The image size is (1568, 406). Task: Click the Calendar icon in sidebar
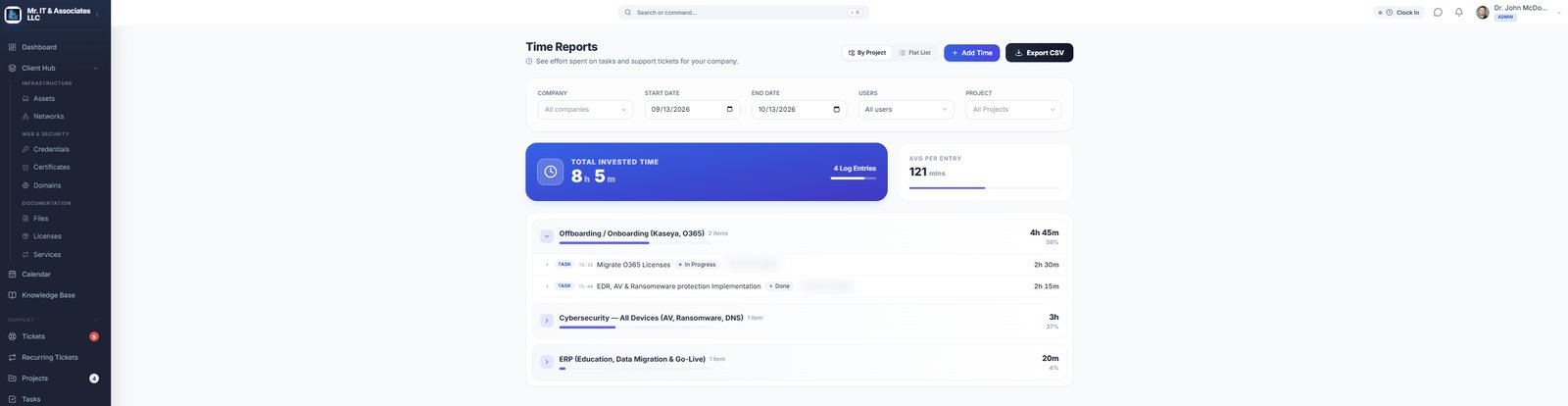pyautogui.click(x=12, y=275)
